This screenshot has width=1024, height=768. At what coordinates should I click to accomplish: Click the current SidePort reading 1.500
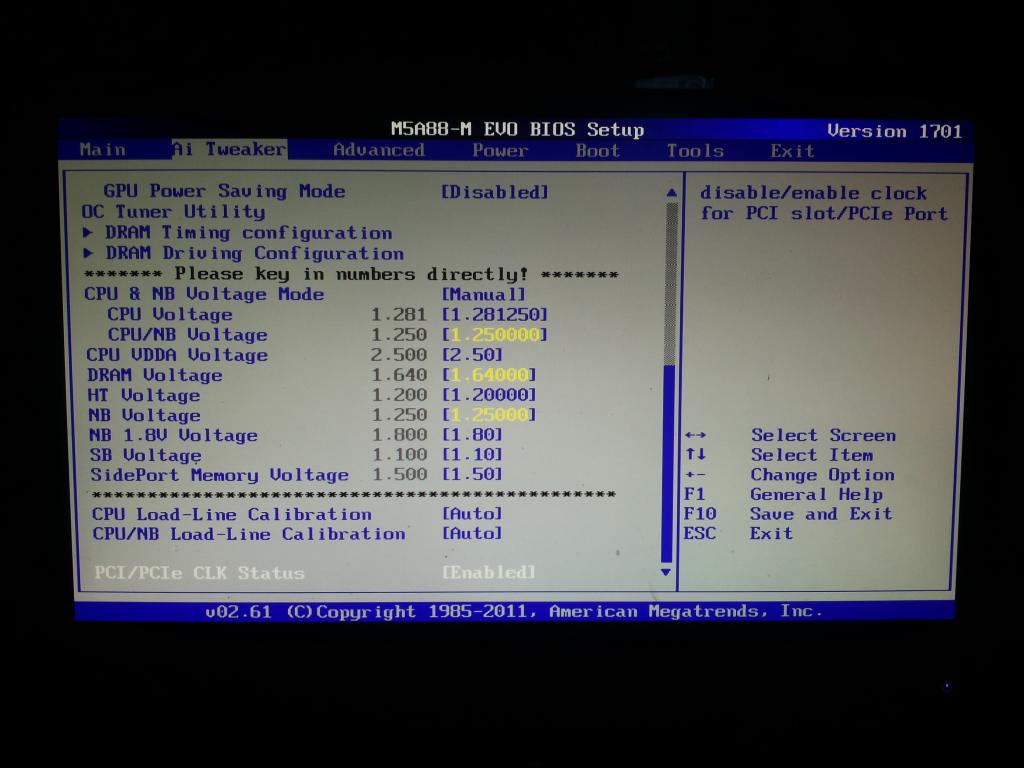(400, 474)
